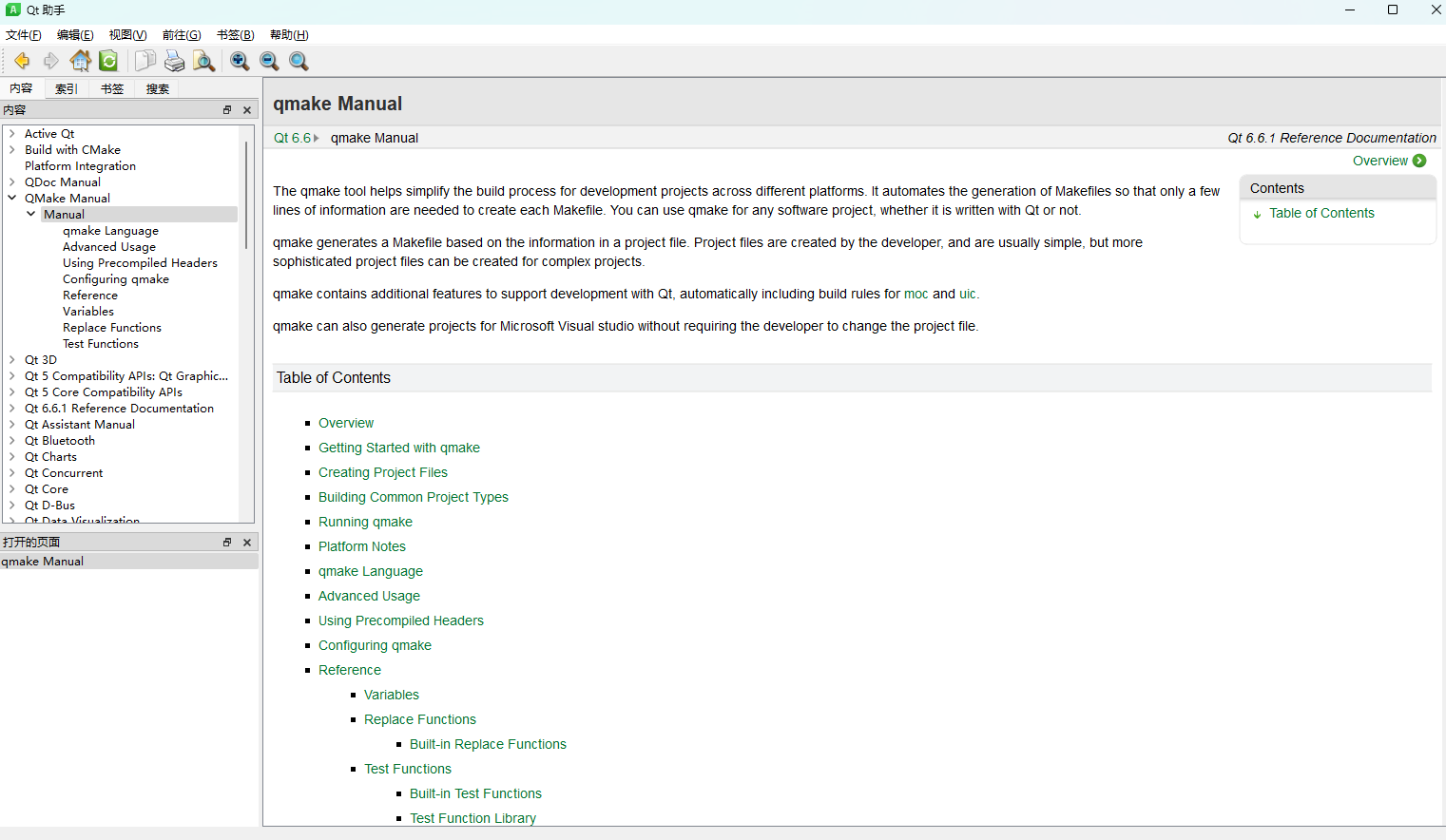Click the Qt 6.6 breadcrumb link

click(292, 138)
